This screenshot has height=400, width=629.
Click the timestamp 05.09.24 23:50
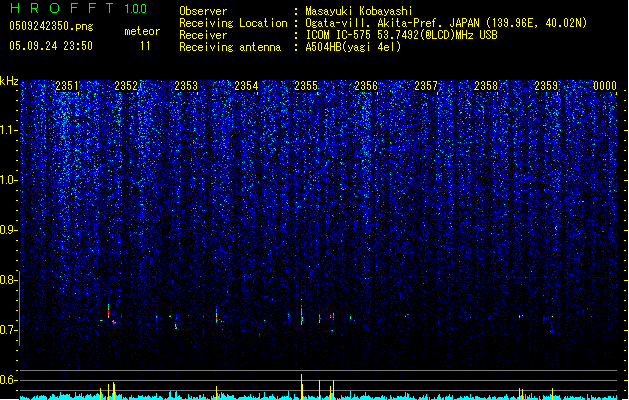(51, 46)
